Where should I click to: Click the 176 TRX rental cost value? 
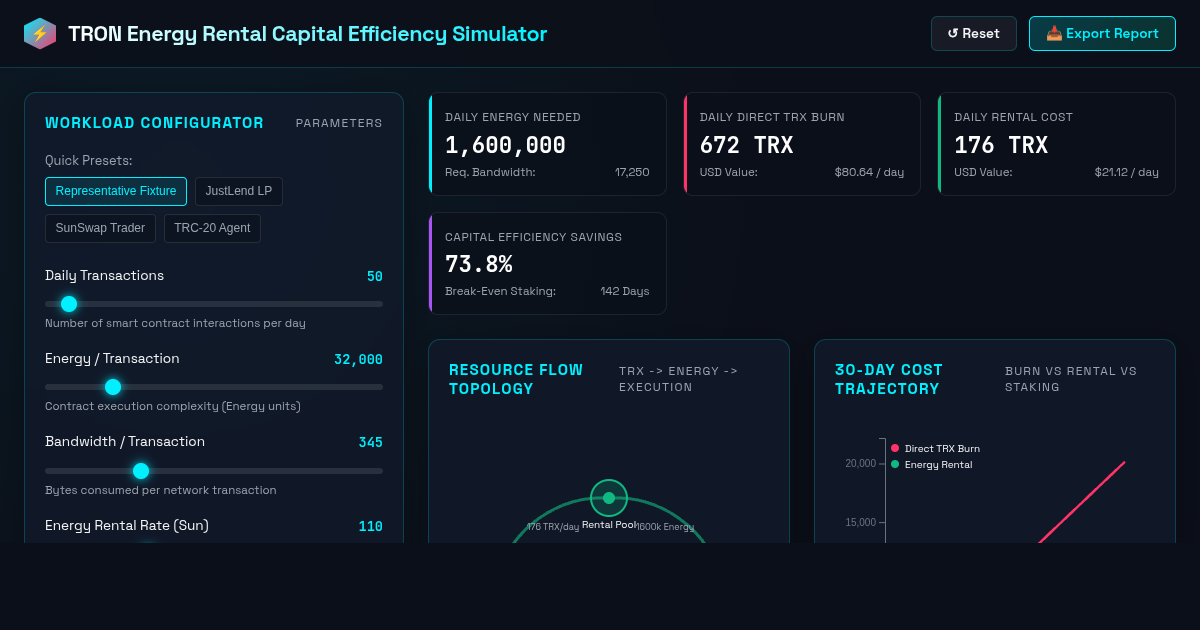tap(1001, 145)
